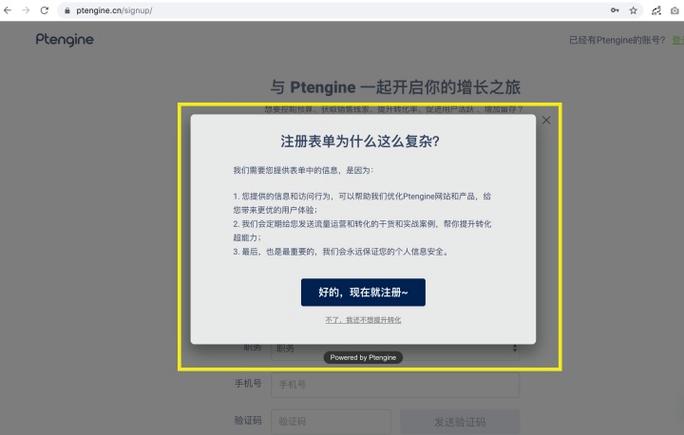Click the popup heading 注册表单为什么这么复杂?
The height and width of the screenshot is (435, 684).
pyautogui.click(x=360, y=141)
